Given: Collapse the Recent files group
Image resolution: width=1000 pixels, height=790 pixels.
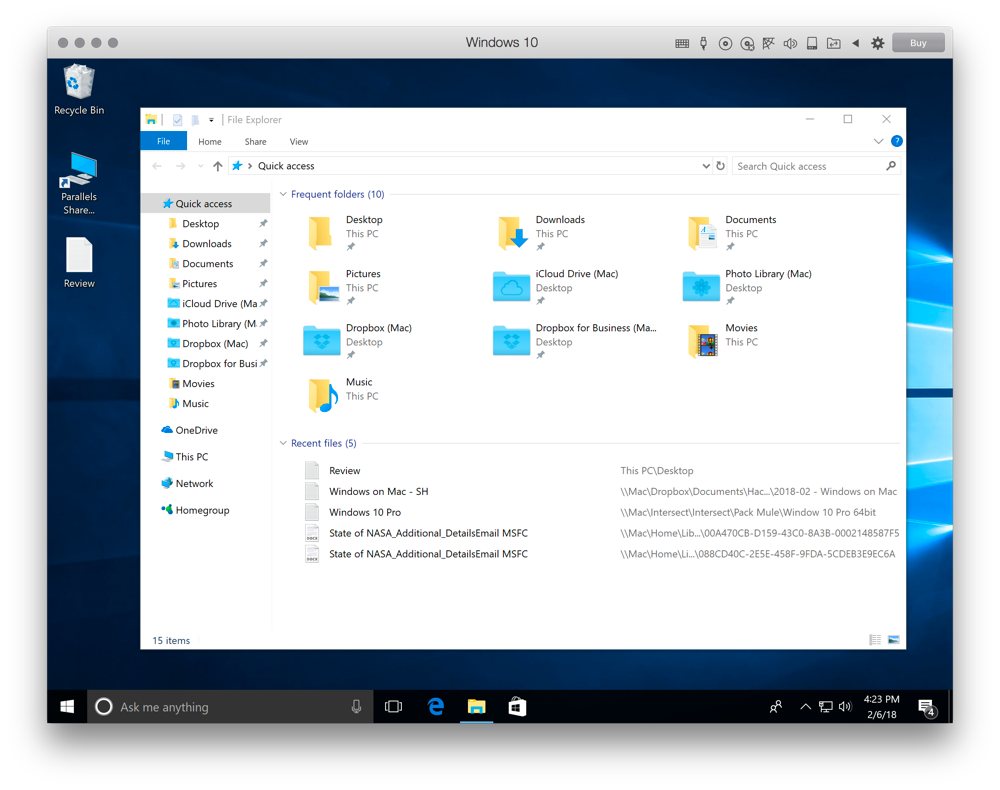Looking at the screenshot, I should [x=283, y=443].
